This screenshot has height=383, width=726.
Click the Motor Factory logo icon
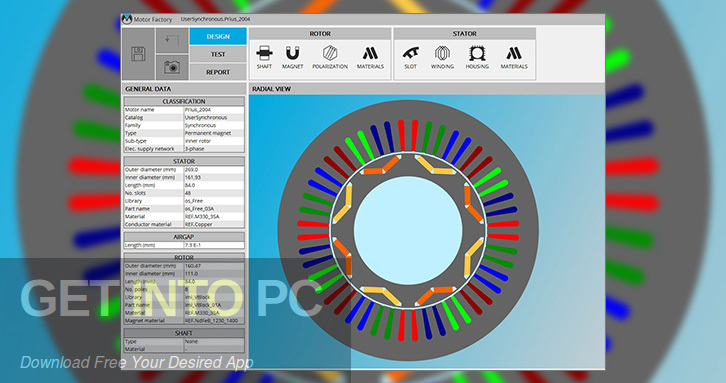127,19
